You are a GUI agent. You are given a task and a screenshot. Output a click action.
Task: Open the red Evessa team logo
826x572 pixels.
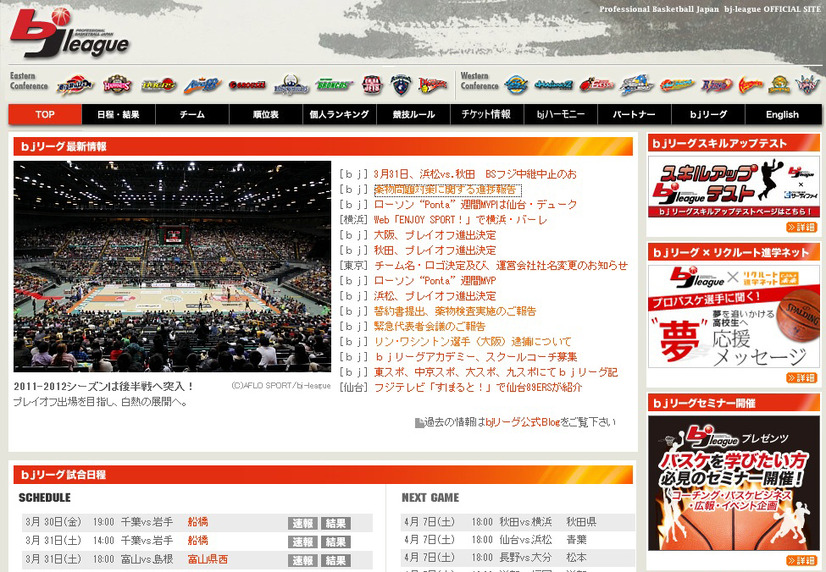(x=596, y=85)
